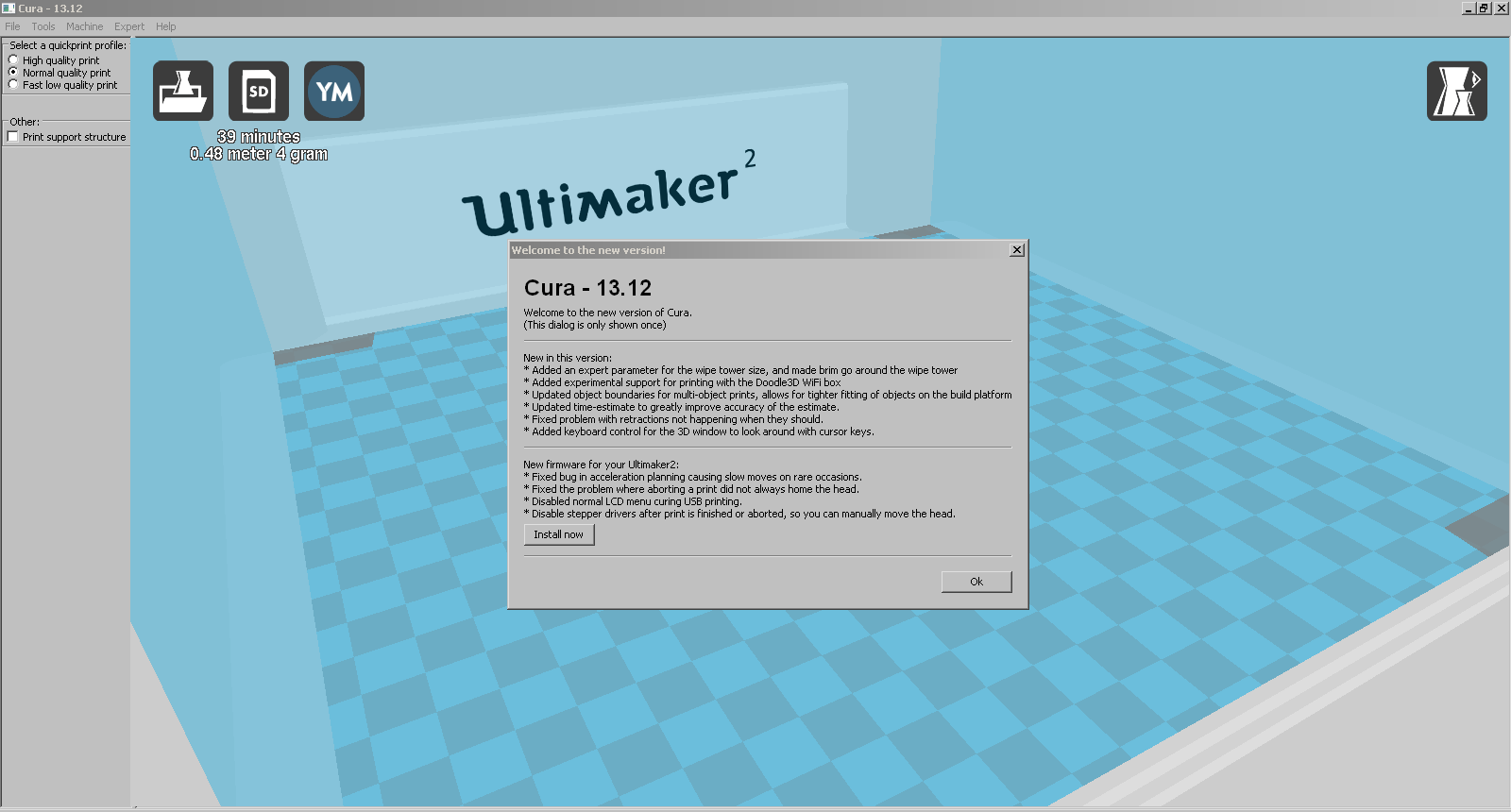Viewport: 1511px width, 812px height.
Task: Close the Welcome to the new version dialog
Action: [x=1017, y=250]
